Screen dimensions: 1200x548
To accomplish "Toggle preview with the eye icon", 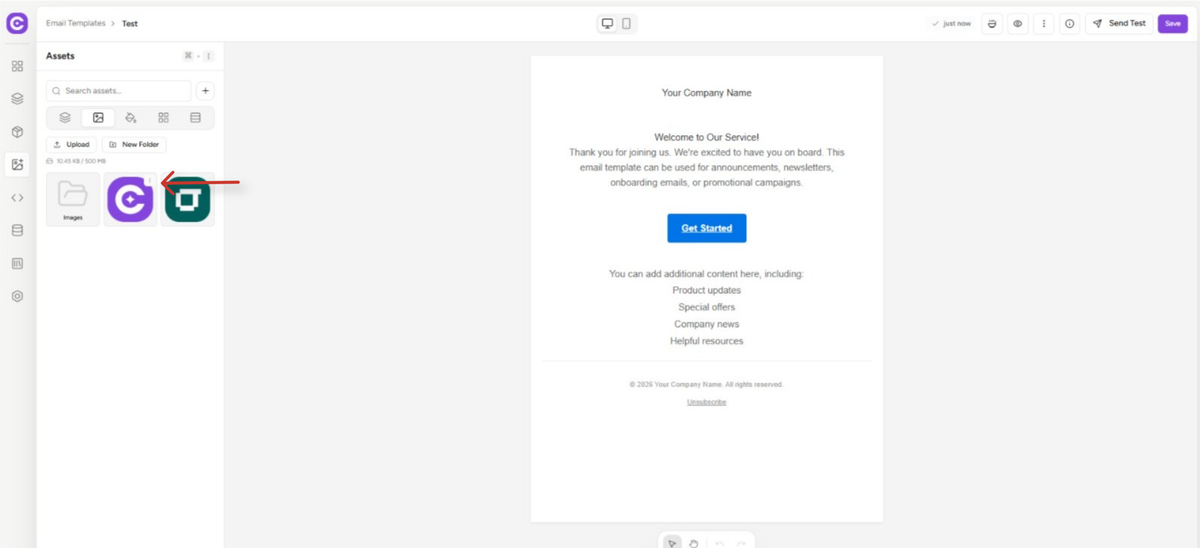I will [1018, 23].
